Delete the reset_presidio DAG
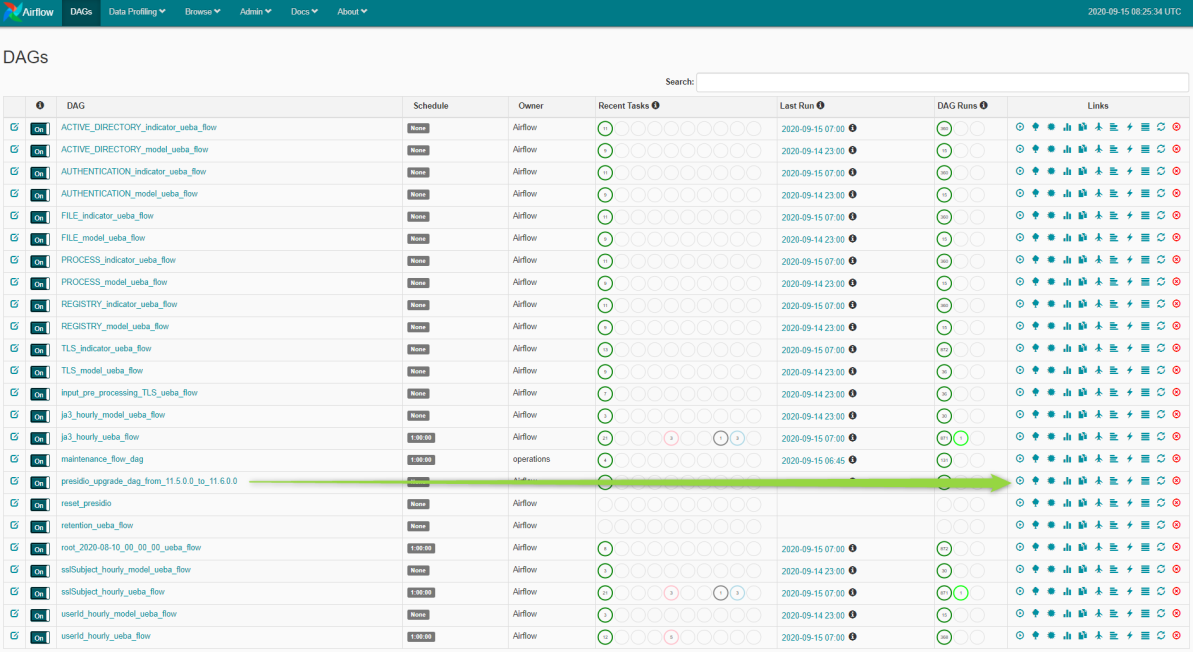The height and width of the screenshot is (652, 1193). point(1176,503)
